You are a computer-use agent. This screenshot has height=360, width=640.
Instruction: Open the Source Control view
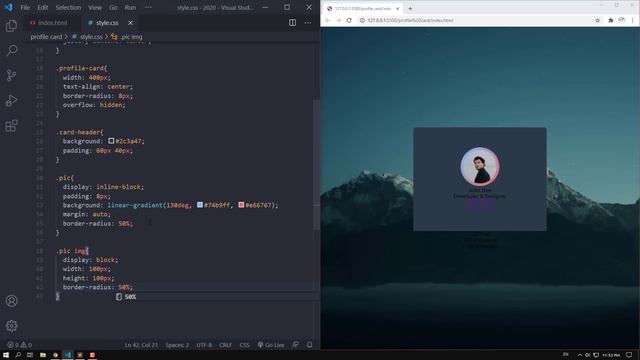11,75
